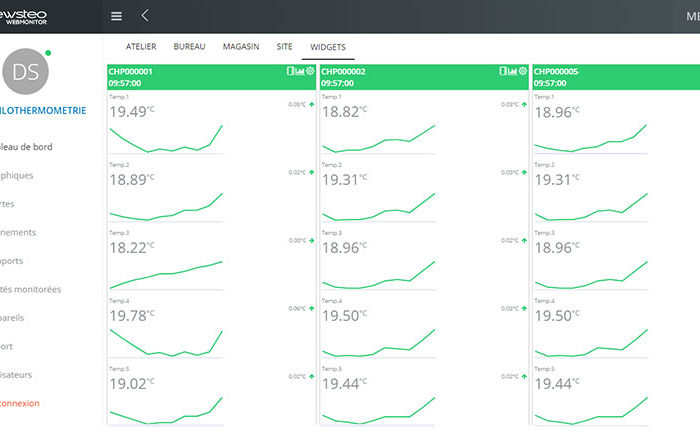
Task: Click the 19.78°C reading on CHP000001
Action: 132,316
